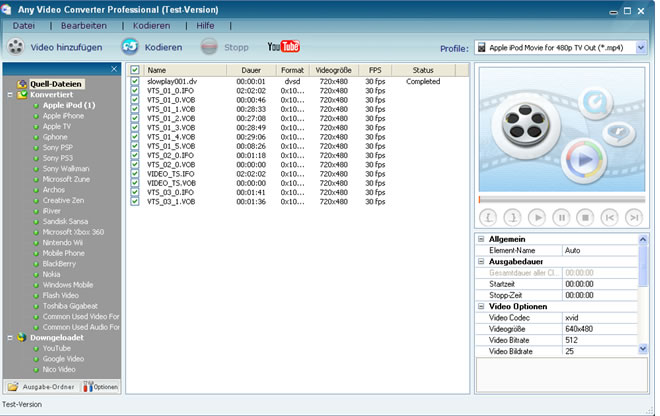
Task: Click the Video Bitrate 512 value
Action: coord(600,340)
